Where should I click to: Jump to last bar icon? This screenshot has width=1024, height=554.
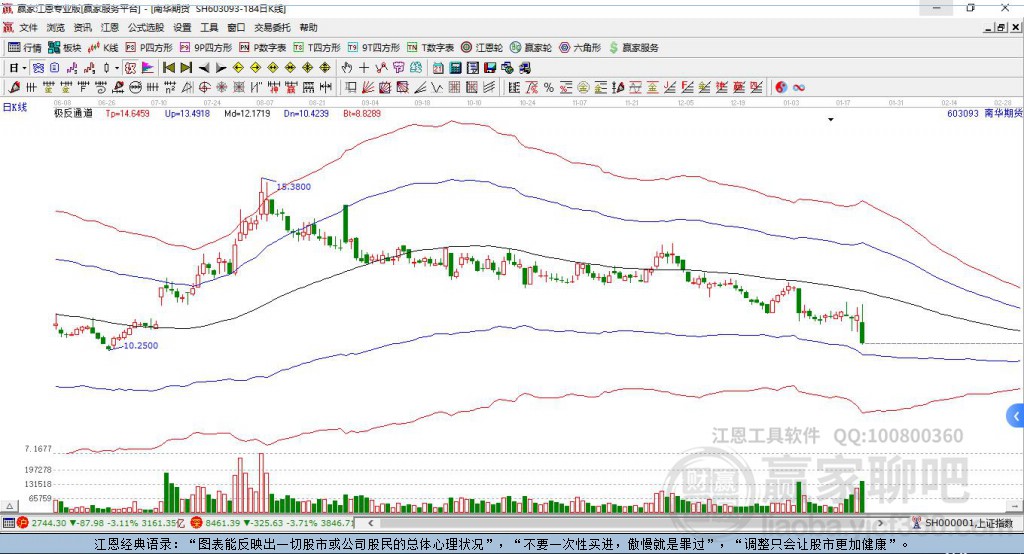pos(186,68)
